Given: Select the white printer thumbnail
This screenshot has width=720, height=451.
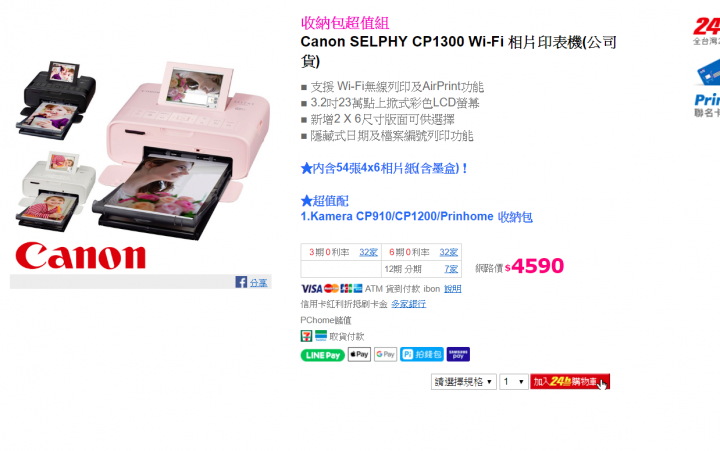Looking at the screenshot, I should click(x=56, y=191).
